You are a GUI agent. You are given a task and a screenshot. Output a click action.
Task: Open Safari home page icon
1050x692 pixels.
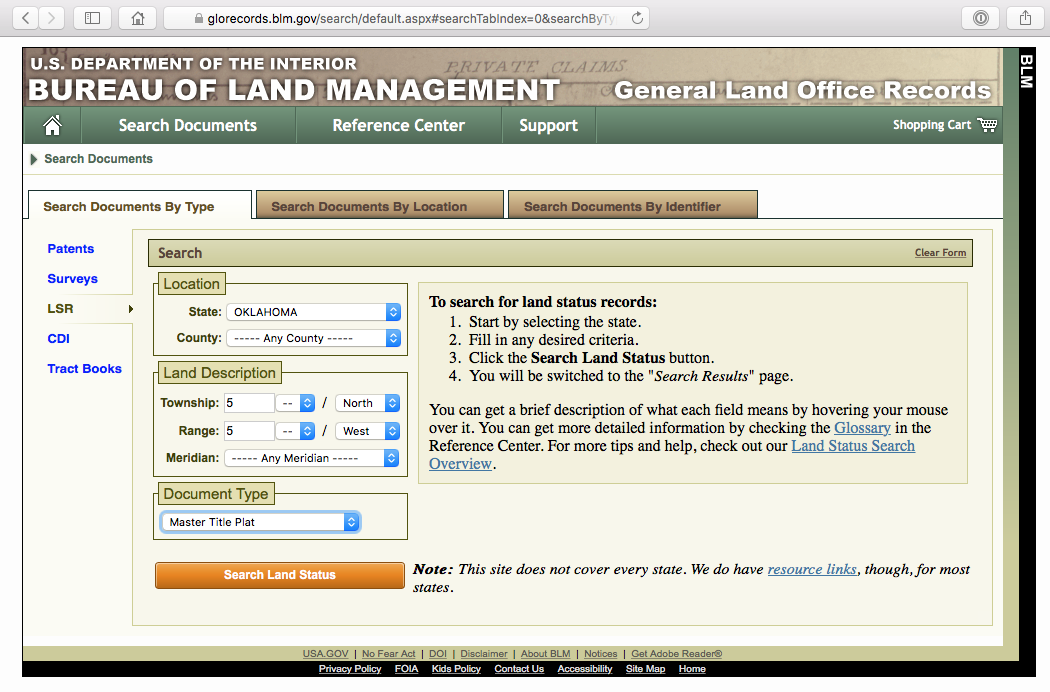click(x=137, y=18)
